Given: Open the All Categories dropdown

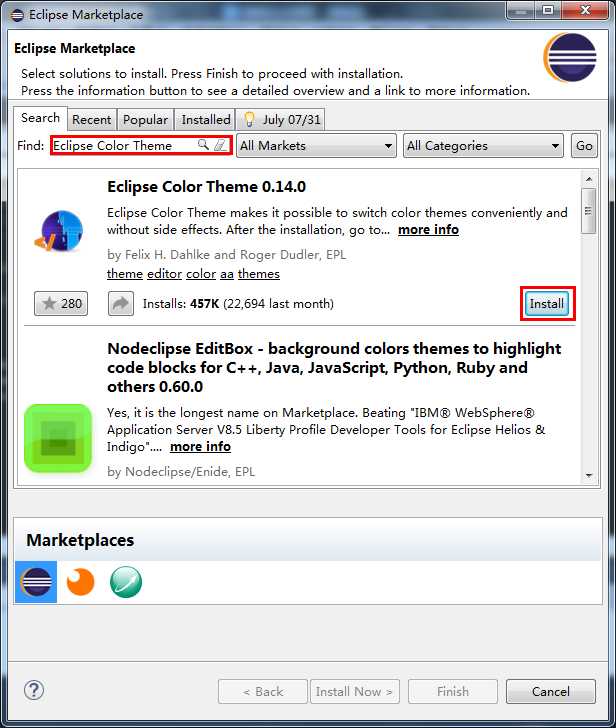Looking at the screenshot, I should (483, 146).
